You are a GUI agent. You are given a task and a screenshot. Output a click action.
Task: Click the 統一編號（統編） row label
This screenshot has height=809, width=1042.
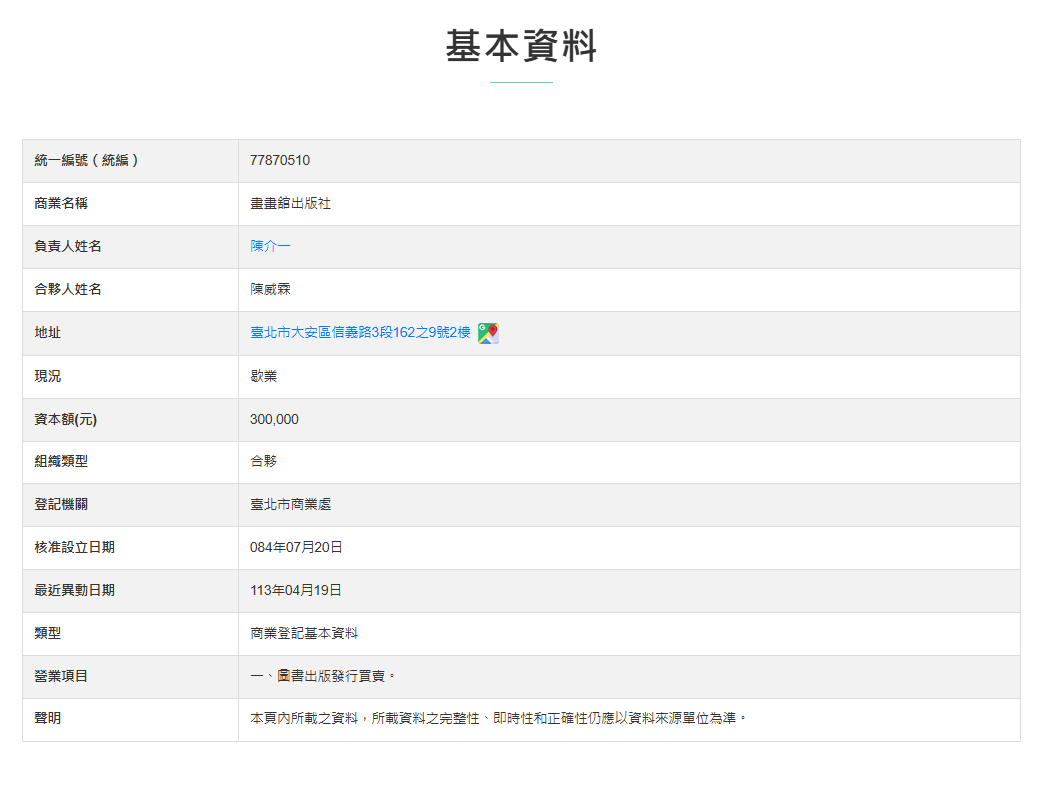[86, 160]
